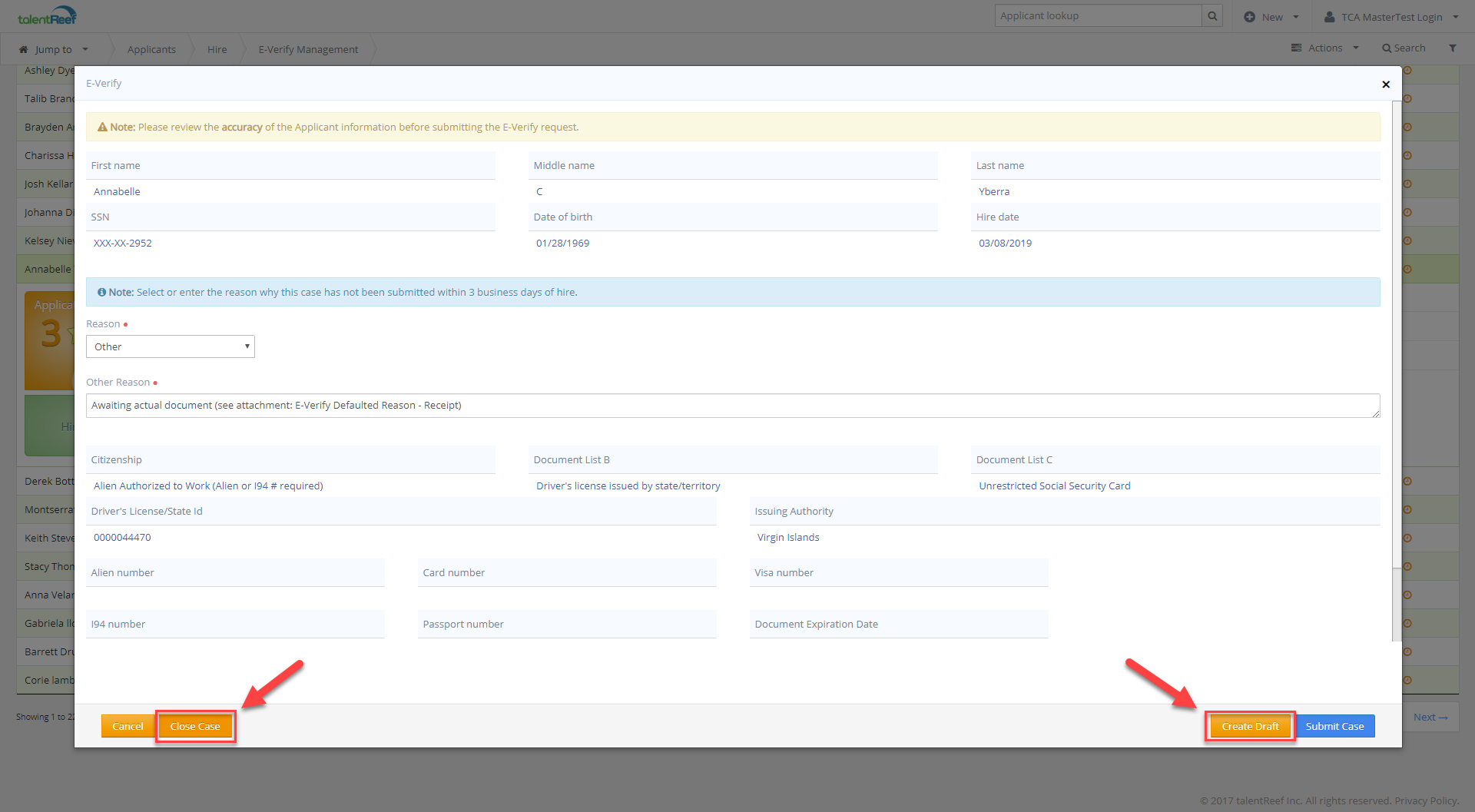Screen dimensions: 1475x812
Task: Click the Search icon in toolbar
Action: tap(1387, 48)
